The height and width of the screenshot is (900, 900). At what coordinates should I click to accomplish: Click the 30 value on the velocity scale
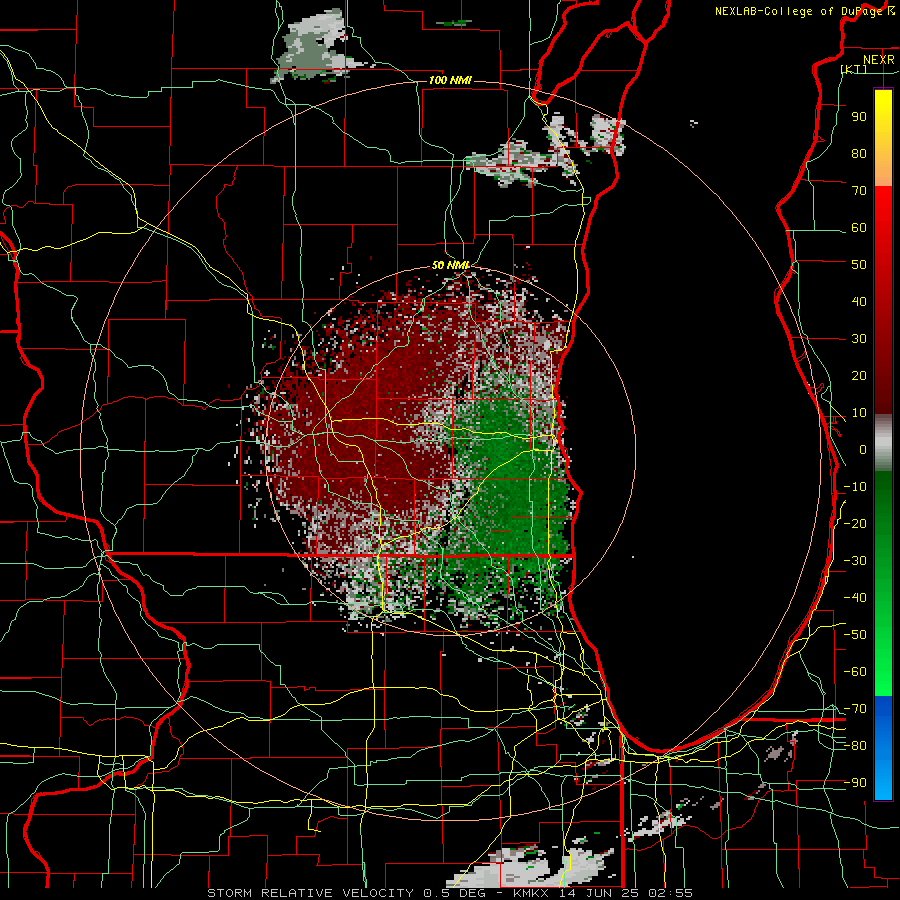click(859, 339)
